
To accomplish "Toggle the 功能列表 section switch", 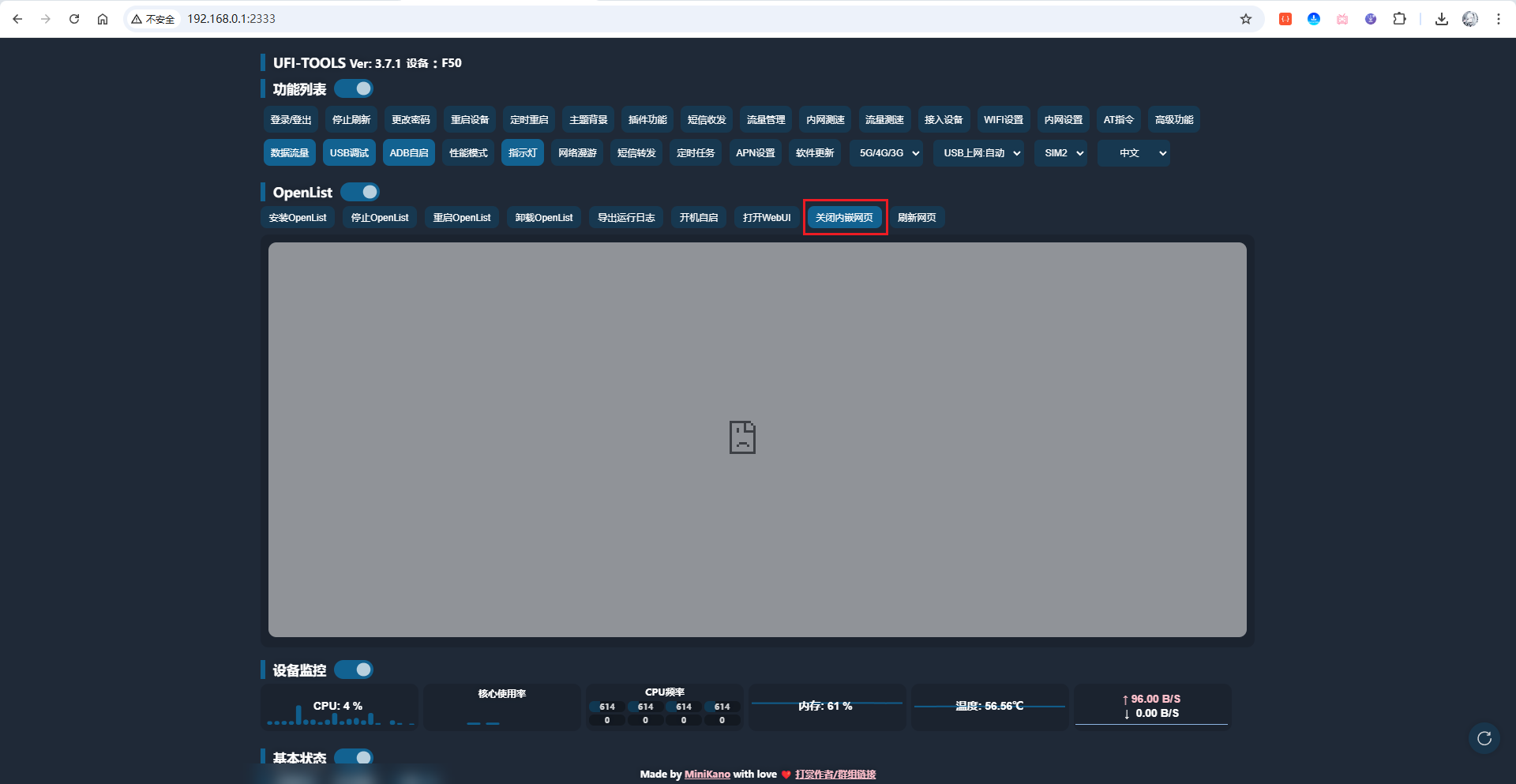I will pos(354,88).
